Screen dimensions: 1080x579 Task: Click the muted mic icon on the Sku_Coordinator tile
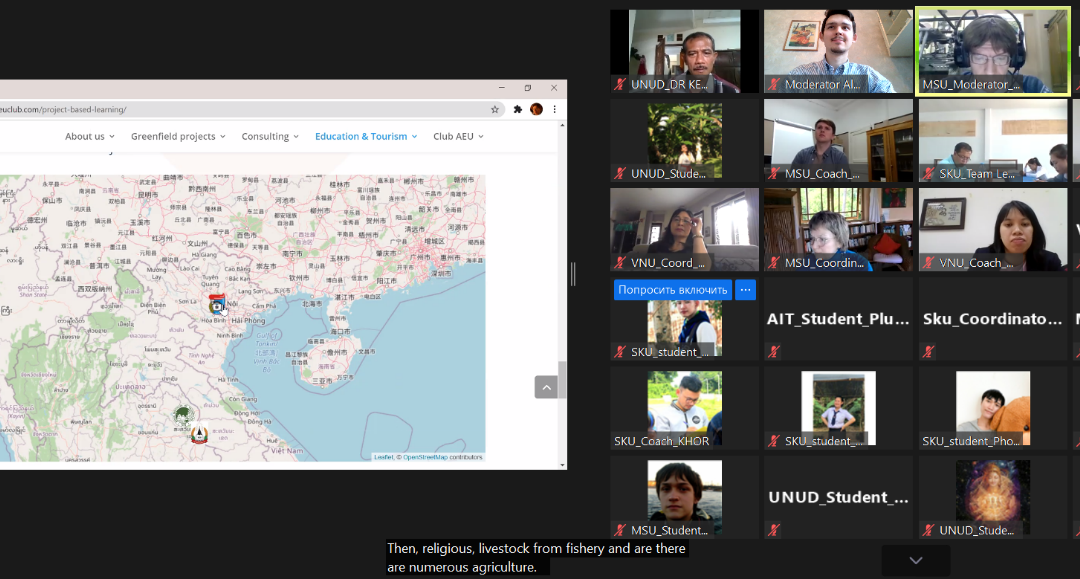coord(929,352)
